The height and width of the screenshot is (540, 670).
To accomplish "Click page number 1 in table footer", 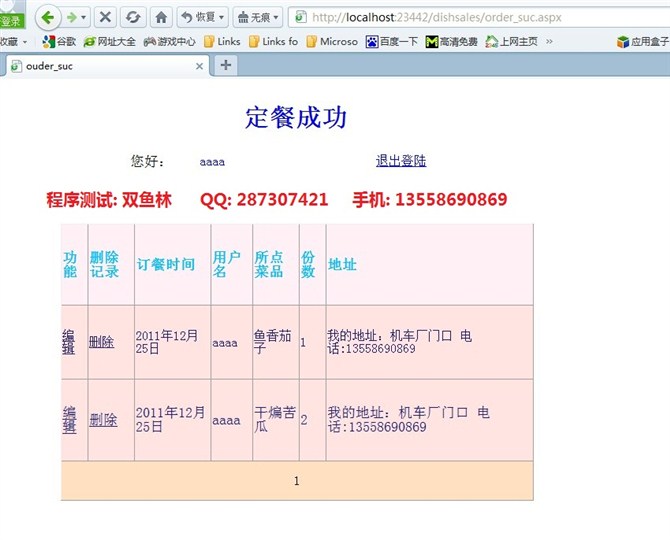I will pyautogui.click(x=297, y=481).
